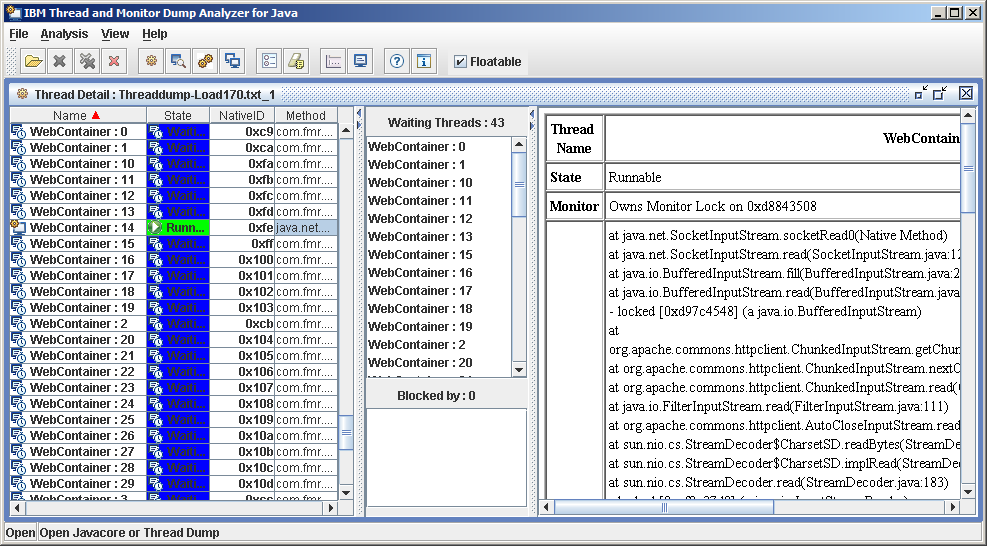Open Thread Detail via single gear icon
Viewport: 987px width, 546px height.
click(x=151, y=61)
